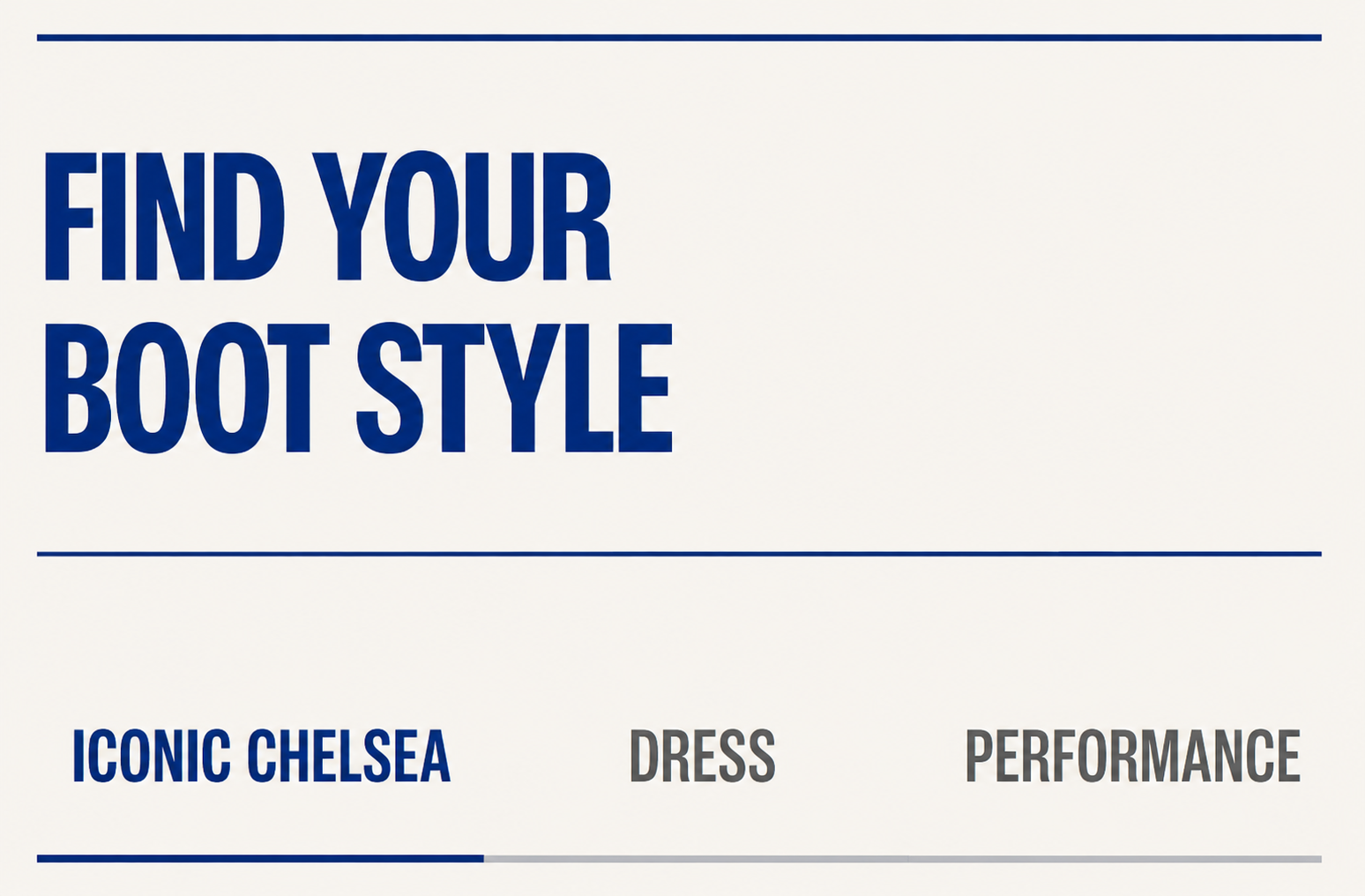Viewport: 1365px width, 896px height.
Task: Click the letter Y in STYLE
Action: click(x=524, y=387)
